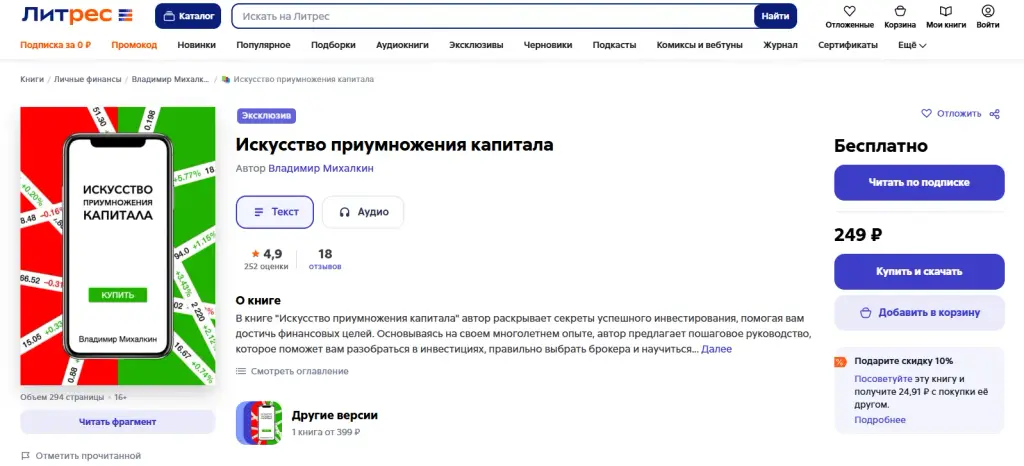Open Смотреть оглавление table of contents

point(292,371)
